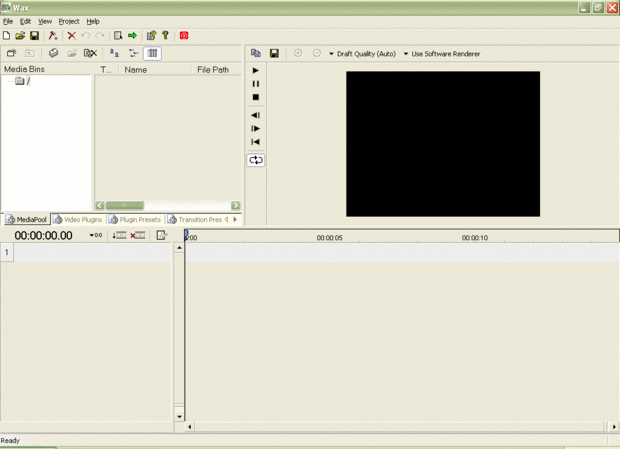The image size is (620, 449).
Task: Click the redo arrow icon
Action: [x=100, y=36]
